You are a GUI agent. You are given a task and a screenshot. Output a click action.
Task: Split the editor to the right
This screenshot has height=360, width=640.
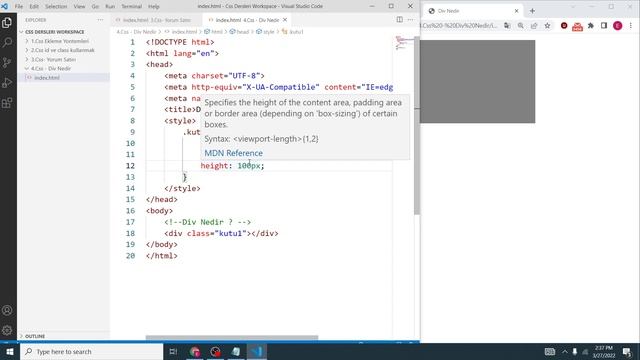[400, 20]
